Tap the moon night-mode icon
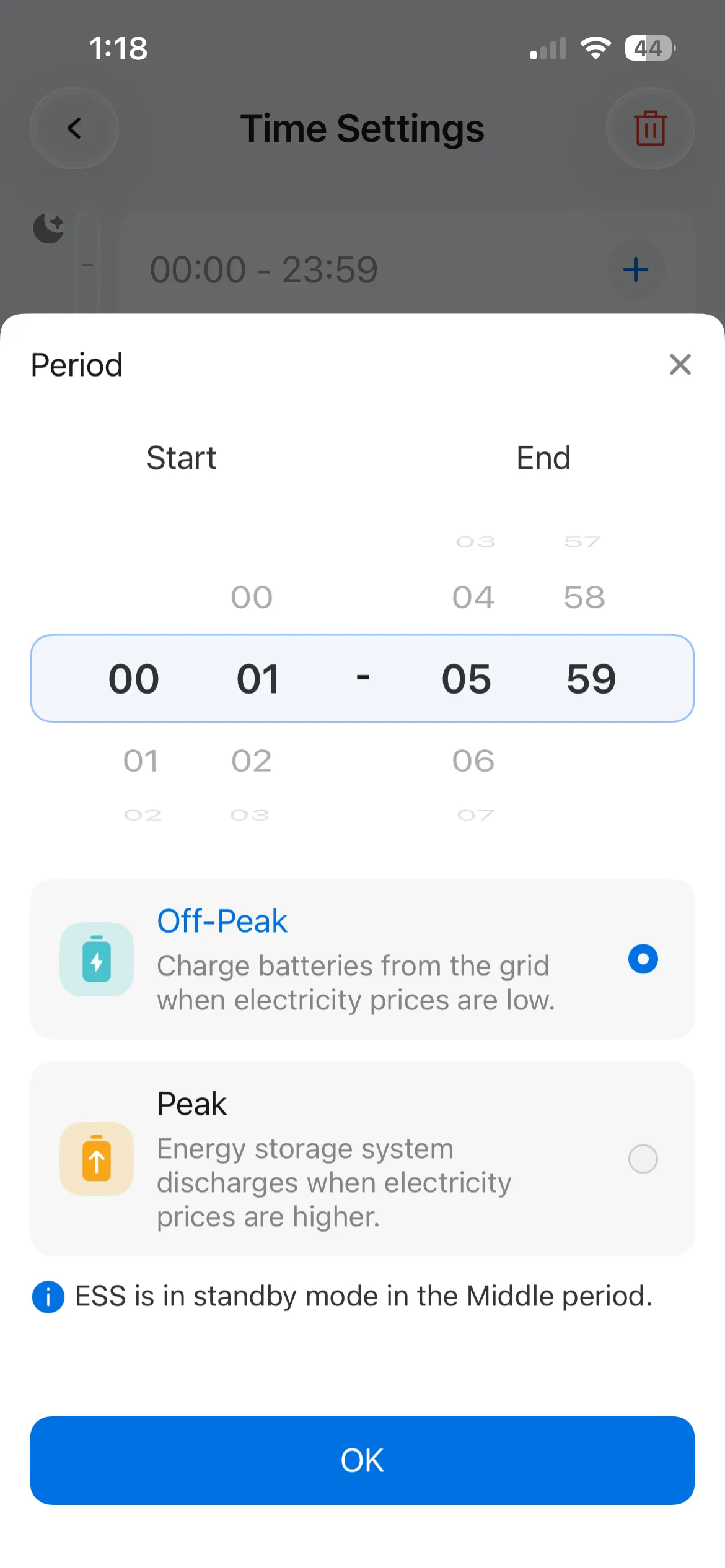725x1568 pixels. pos(49,228)
